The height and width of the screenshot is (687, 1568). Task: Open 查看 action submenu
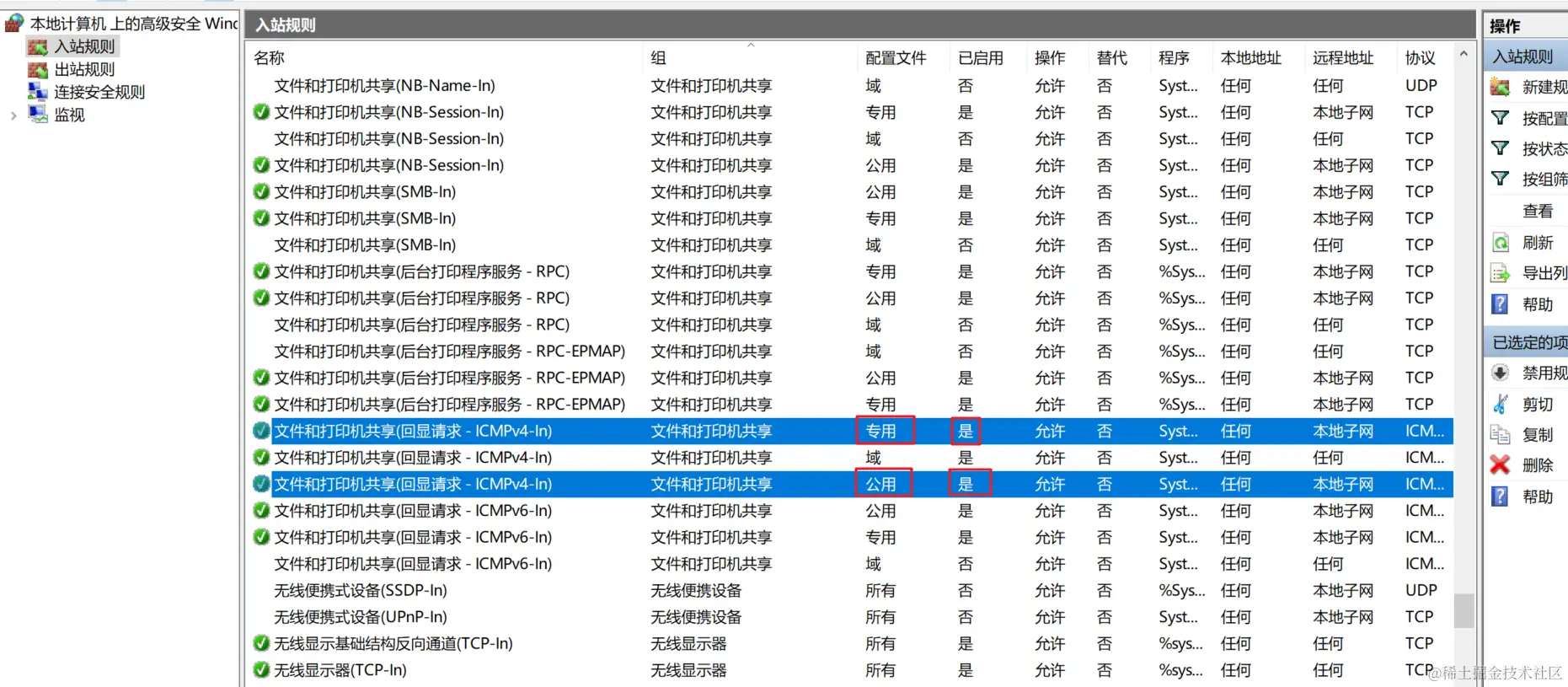[1538, 211]
